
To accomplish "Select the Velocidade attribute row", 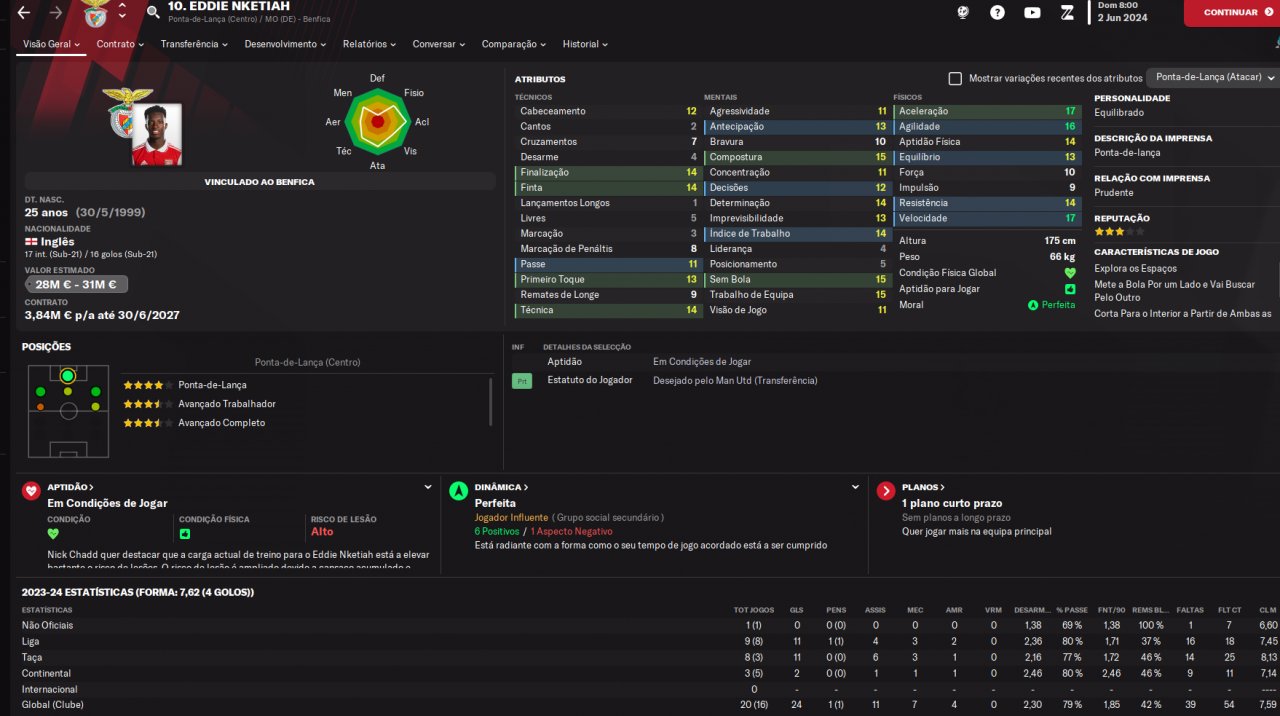I will pos(986,218).
